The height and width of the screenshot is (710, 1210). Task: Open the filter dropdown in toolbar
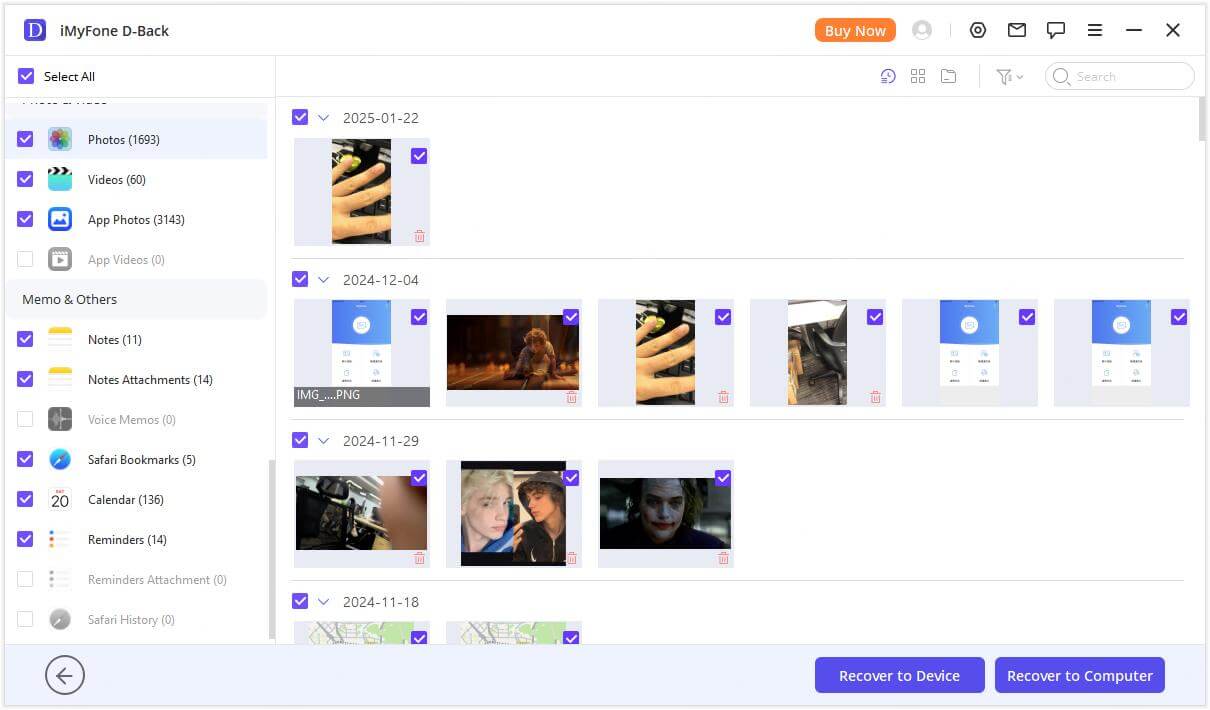[1009, 76]
